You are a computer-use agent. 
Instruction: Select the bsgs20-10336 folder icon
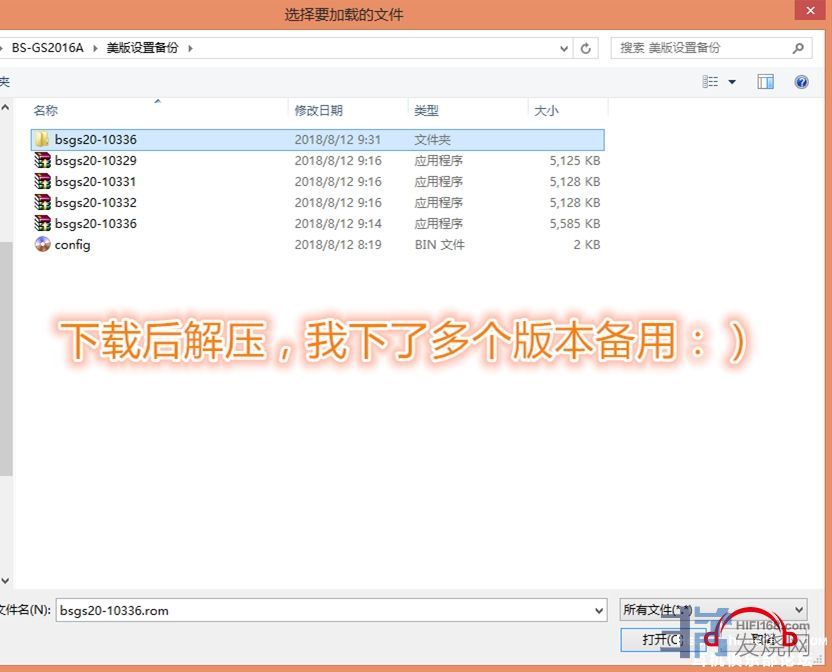click(x=42, y=140)
